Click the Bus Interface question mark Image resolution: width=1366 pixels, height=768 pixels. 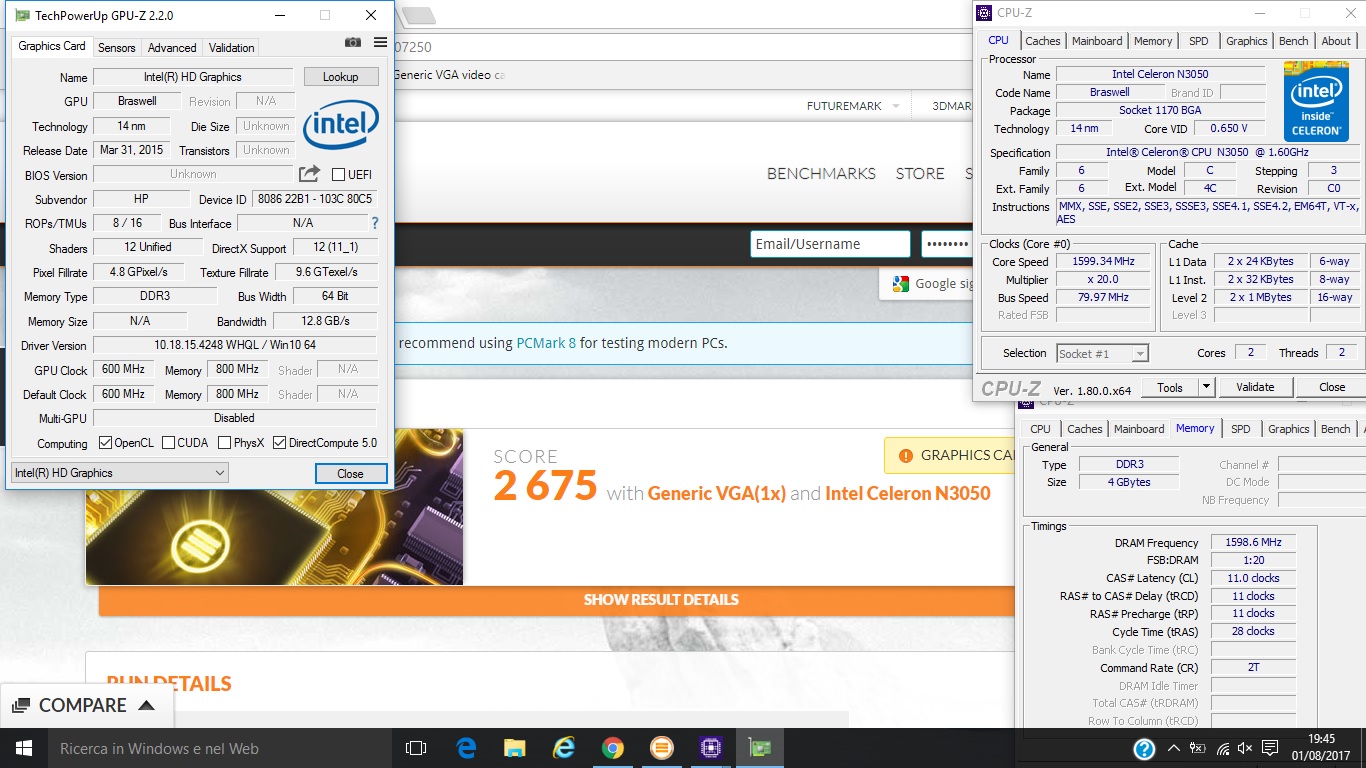375,223
